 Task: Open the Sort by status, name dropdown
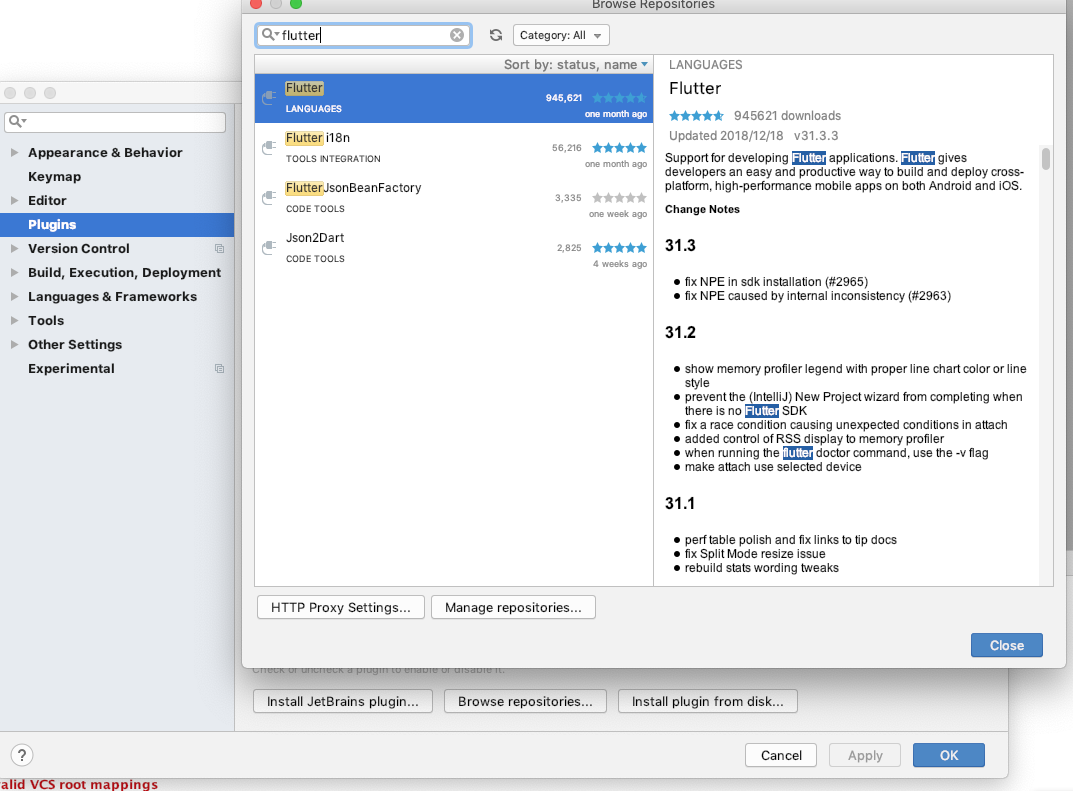tap(576, 64)
